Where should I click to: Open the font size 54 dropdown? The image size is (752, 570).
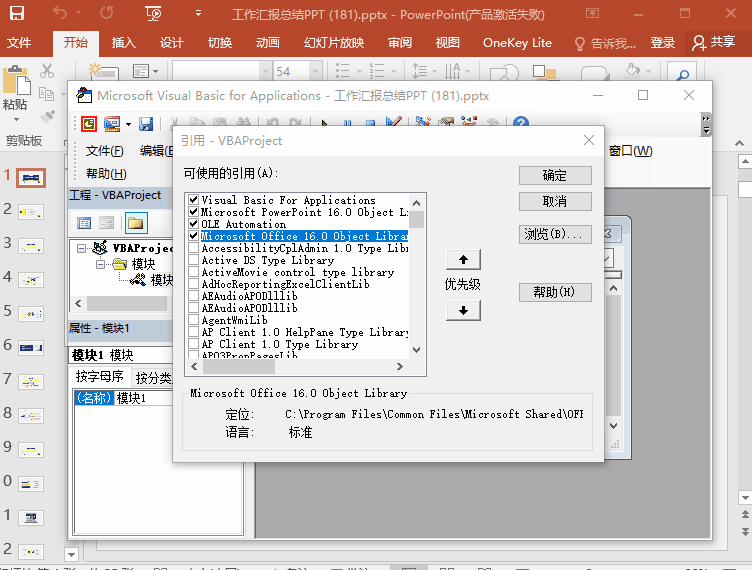315,71
